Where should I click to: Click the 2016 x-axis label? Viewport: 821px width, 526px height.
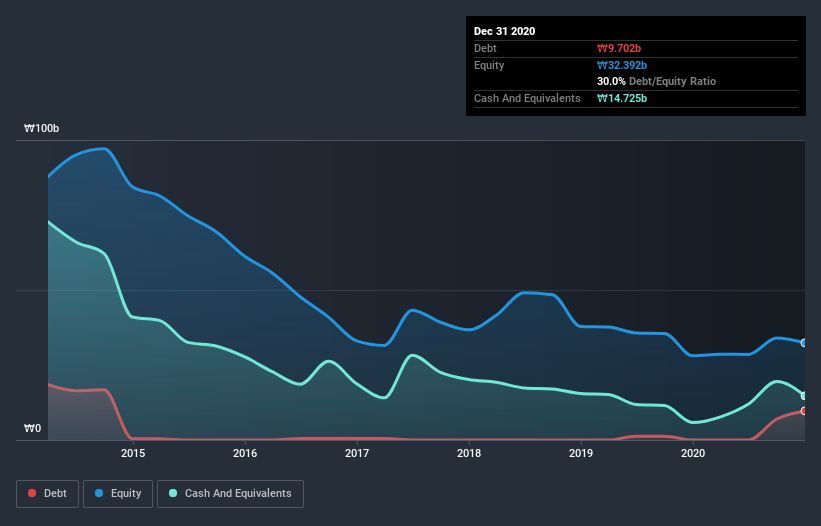point(245,453)
